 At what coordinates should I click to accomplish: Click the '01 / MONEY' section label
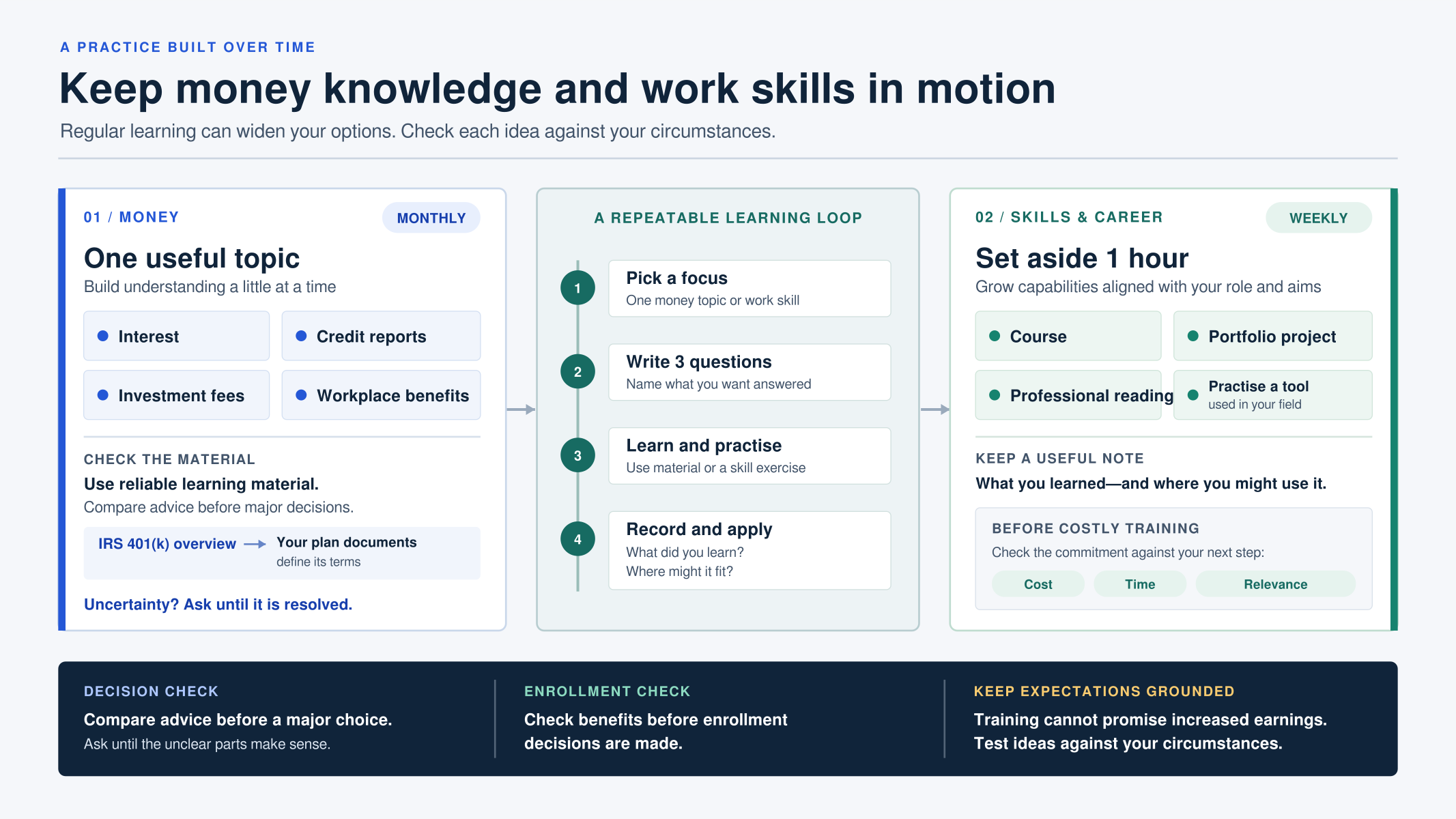131,217
